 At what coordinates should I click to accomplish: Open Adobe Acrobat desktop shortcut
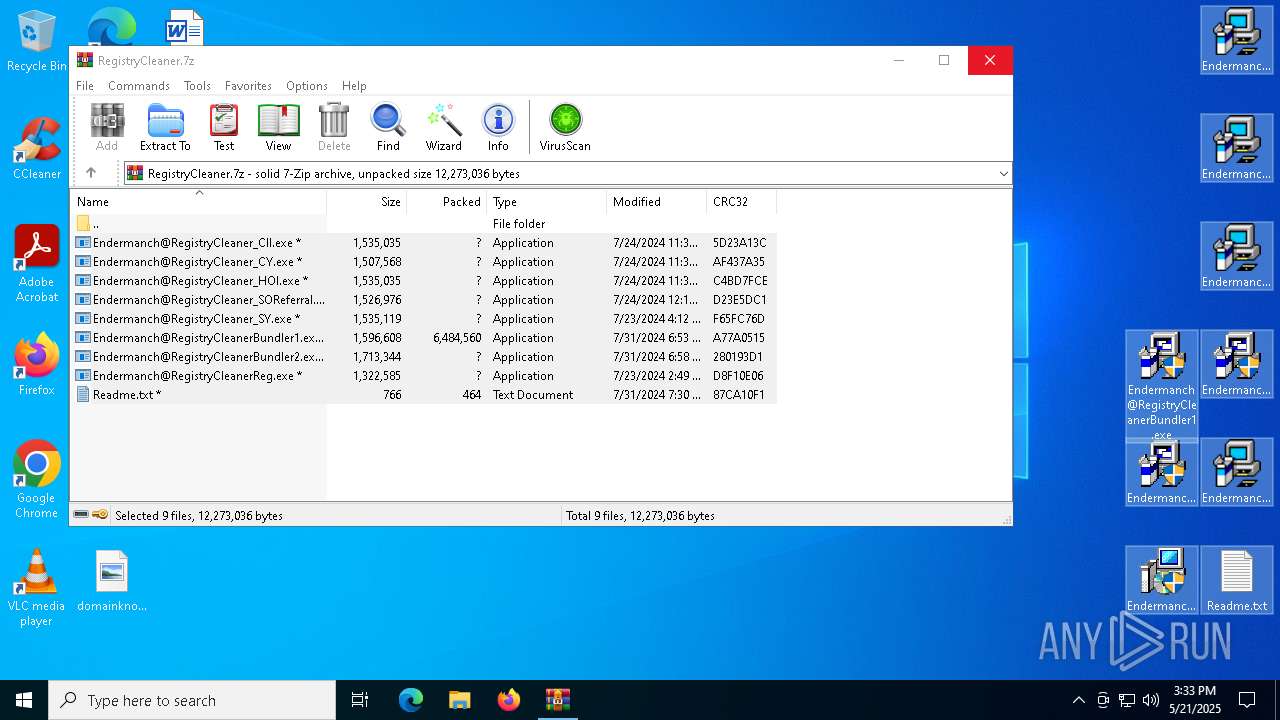[37, 264]
